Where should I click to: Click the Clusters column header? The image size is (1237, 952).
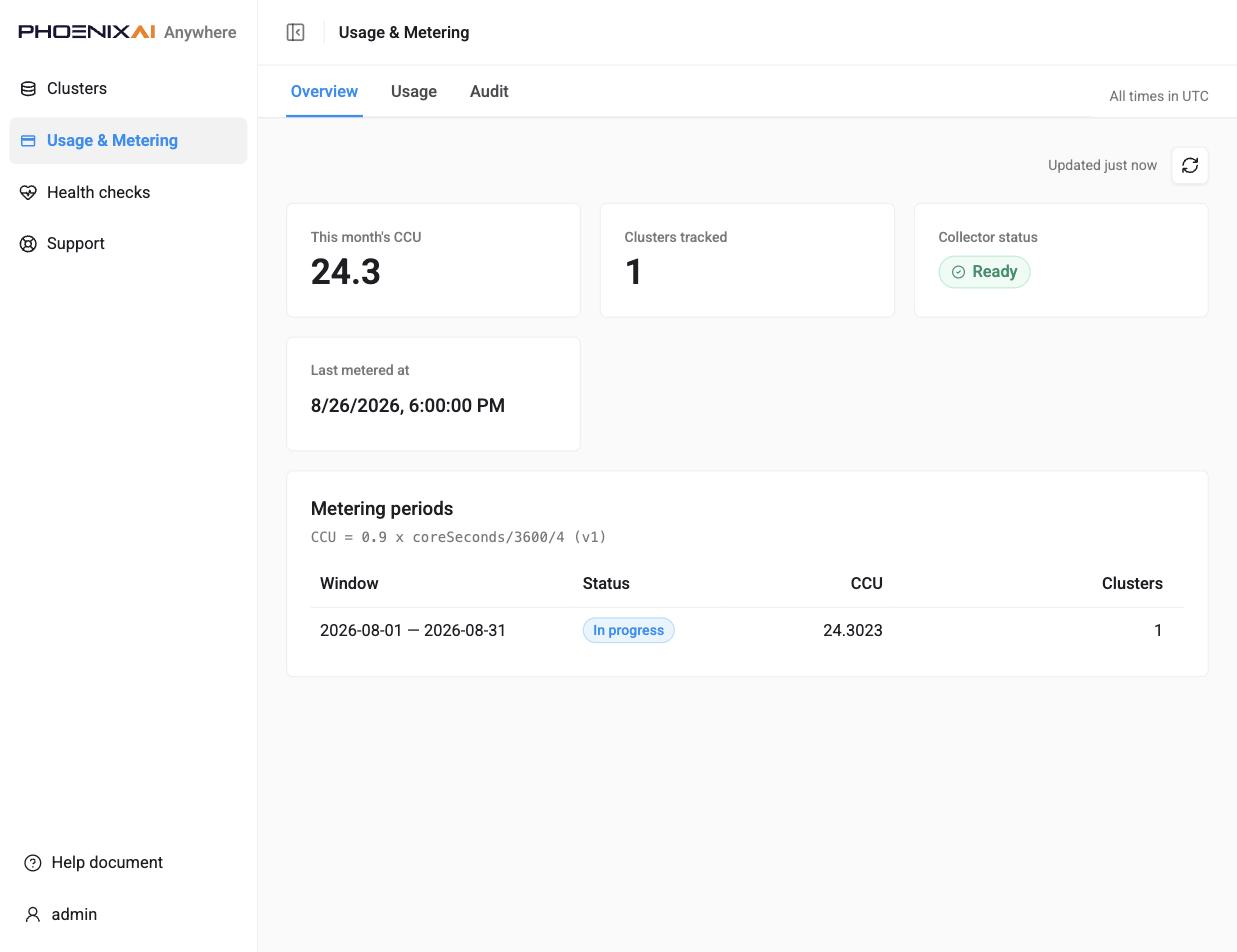click(x=1132, y=584)
